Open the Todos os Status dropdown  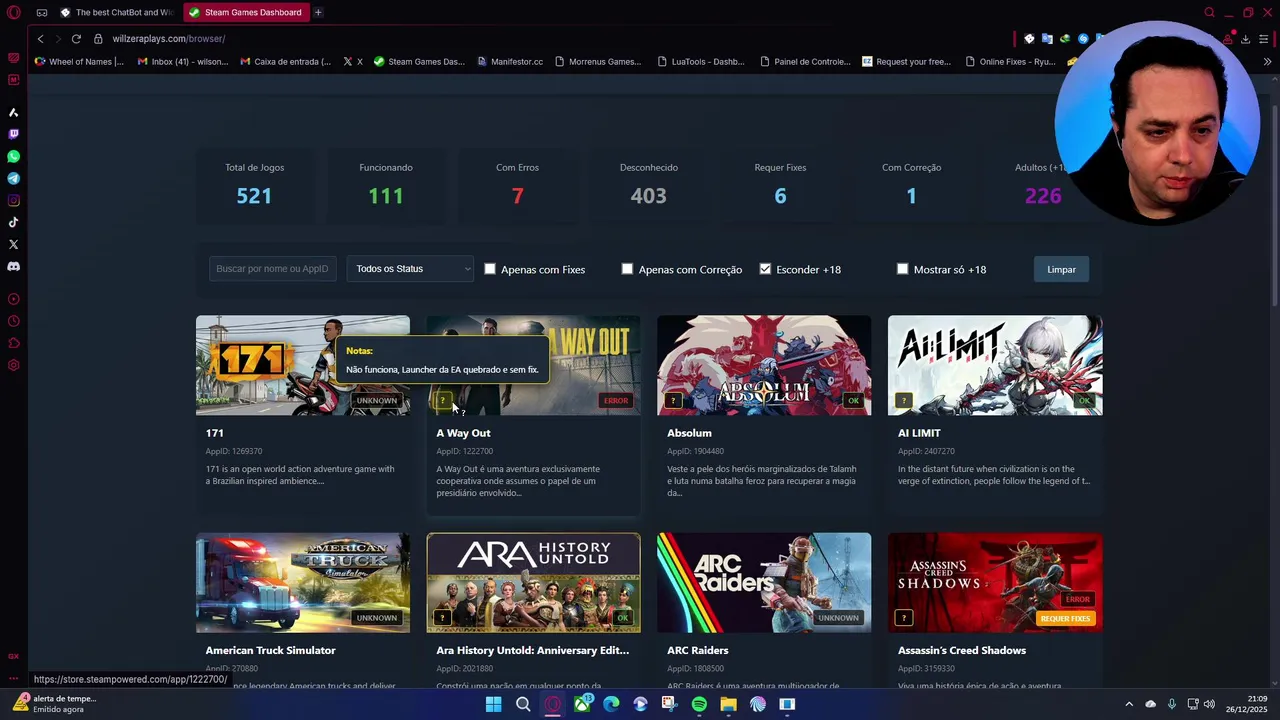(410, 269)
